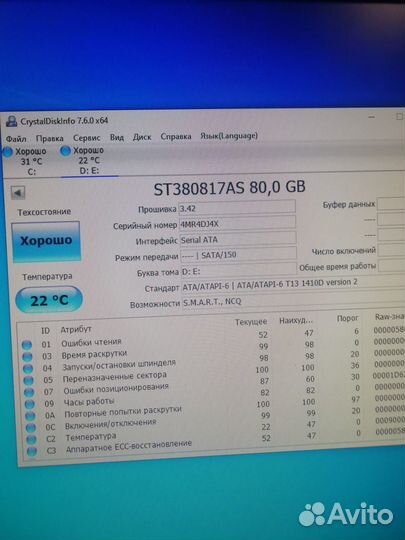Select the Ошибки чтения attribute row
The width and height of the screenshot is (405, 540).
(x=214, y=339)
